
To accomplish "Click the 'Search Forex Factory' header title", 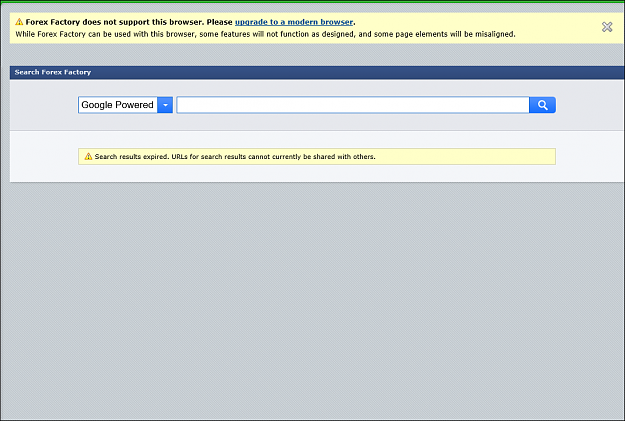I will [x=53, y=72].
